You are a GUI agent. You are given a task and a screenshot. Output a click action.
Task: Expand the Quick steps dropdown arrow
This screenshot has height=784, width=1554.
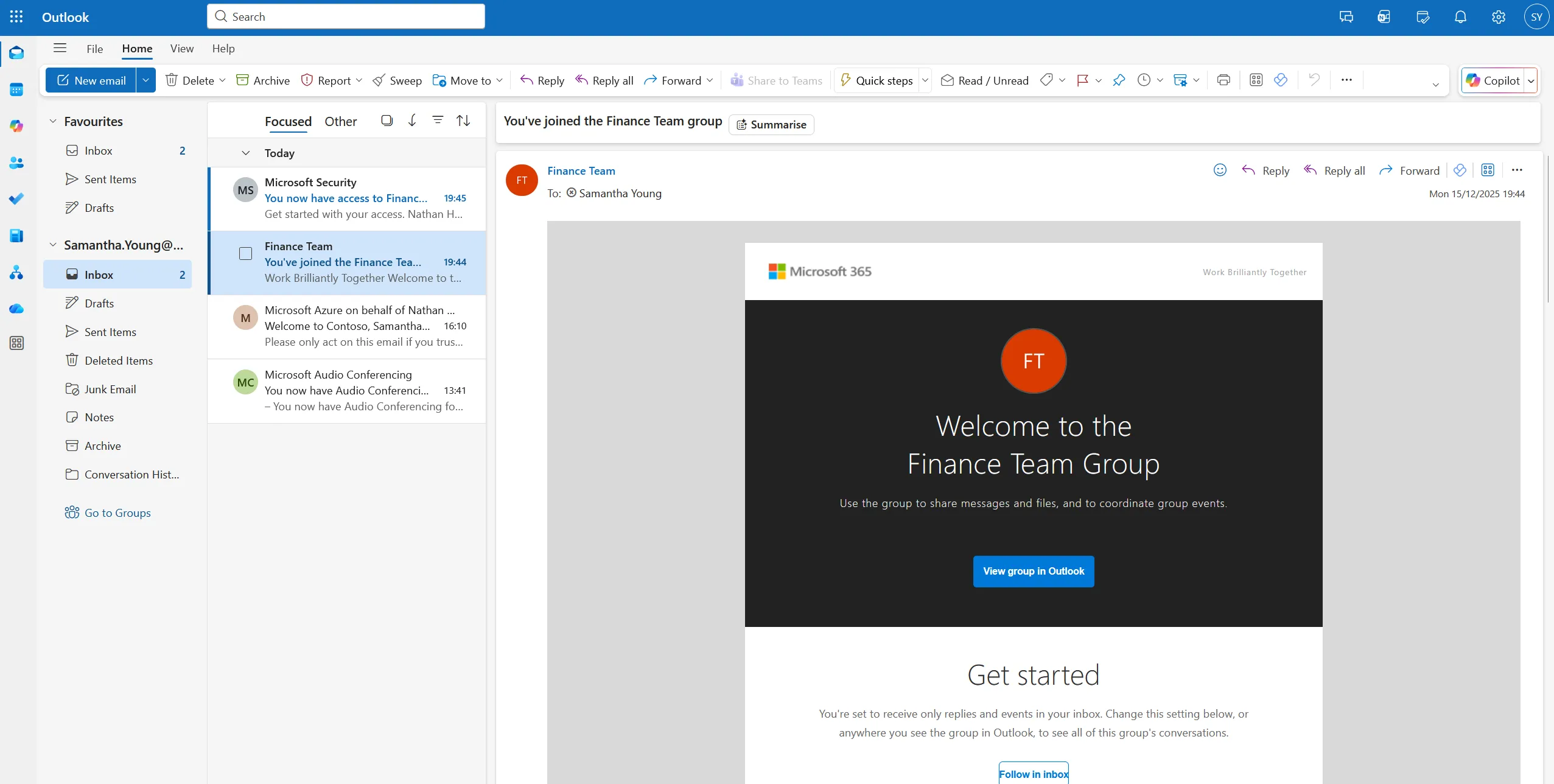tap(925, 80)
